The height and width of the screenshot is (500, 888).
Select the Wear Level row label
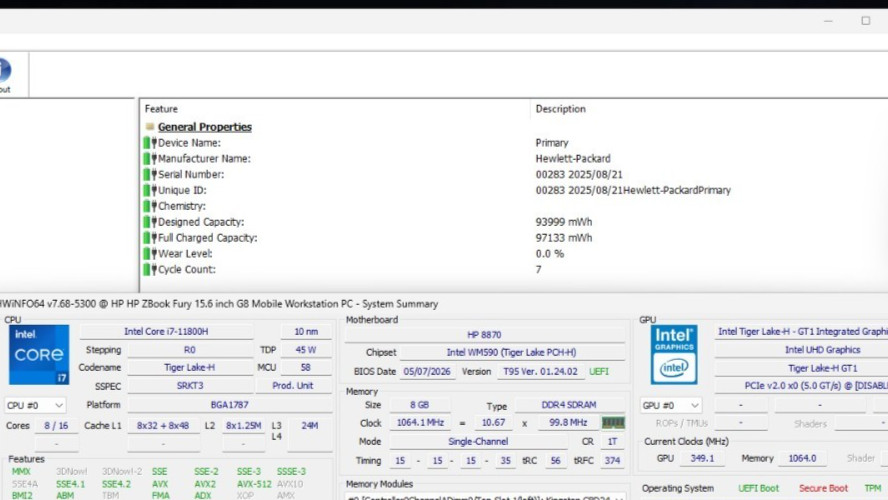point(185,254)
